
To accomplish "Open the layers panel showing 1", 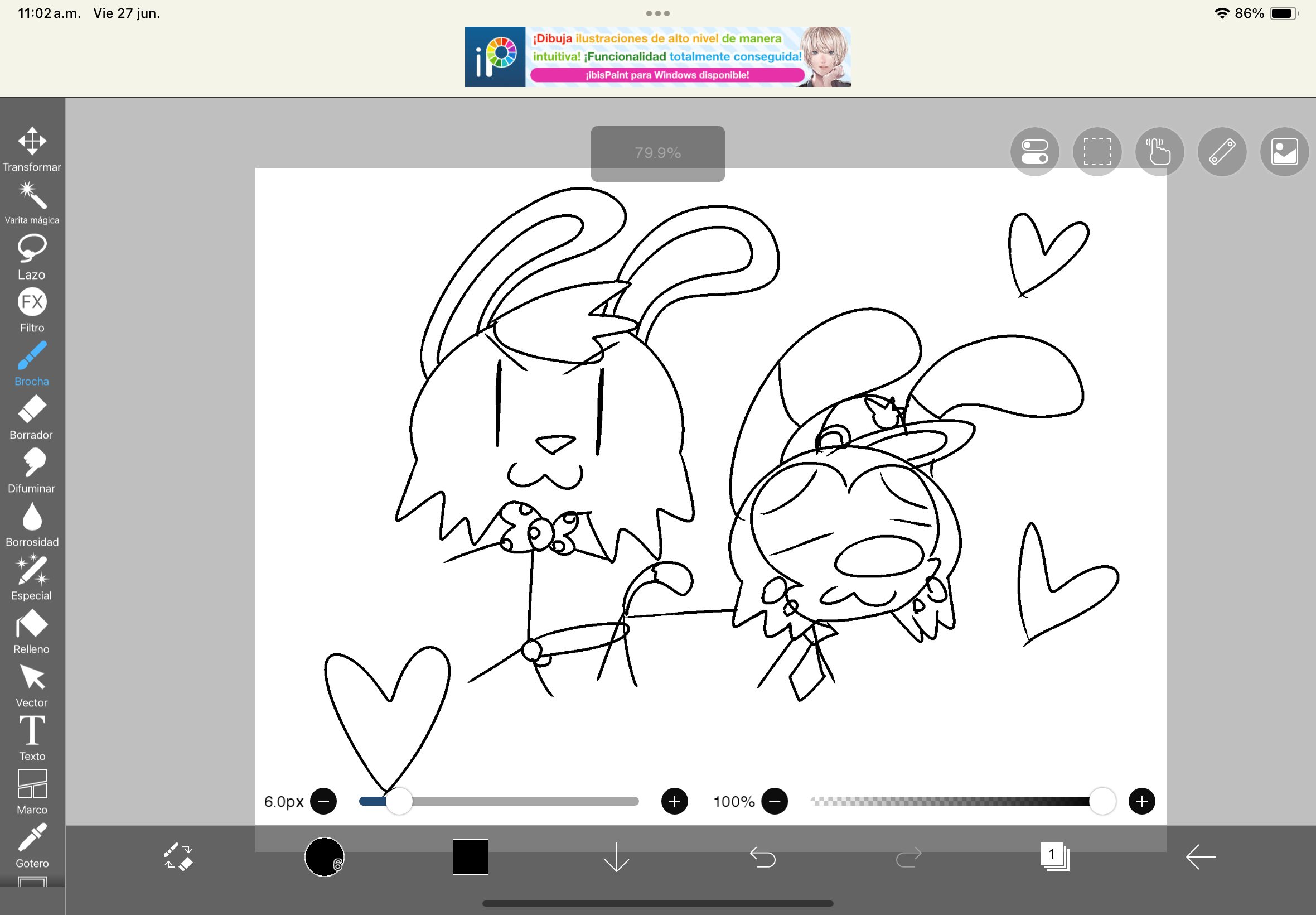I will [1054, 857].
